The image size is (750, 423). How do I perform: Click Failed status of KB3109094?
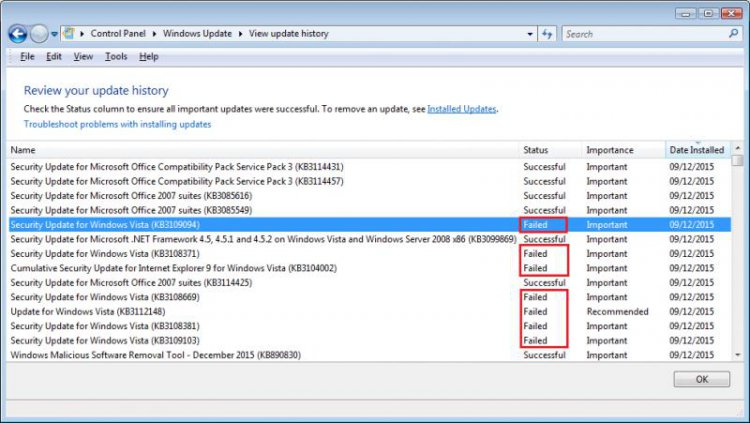click(x=535, y=225)
